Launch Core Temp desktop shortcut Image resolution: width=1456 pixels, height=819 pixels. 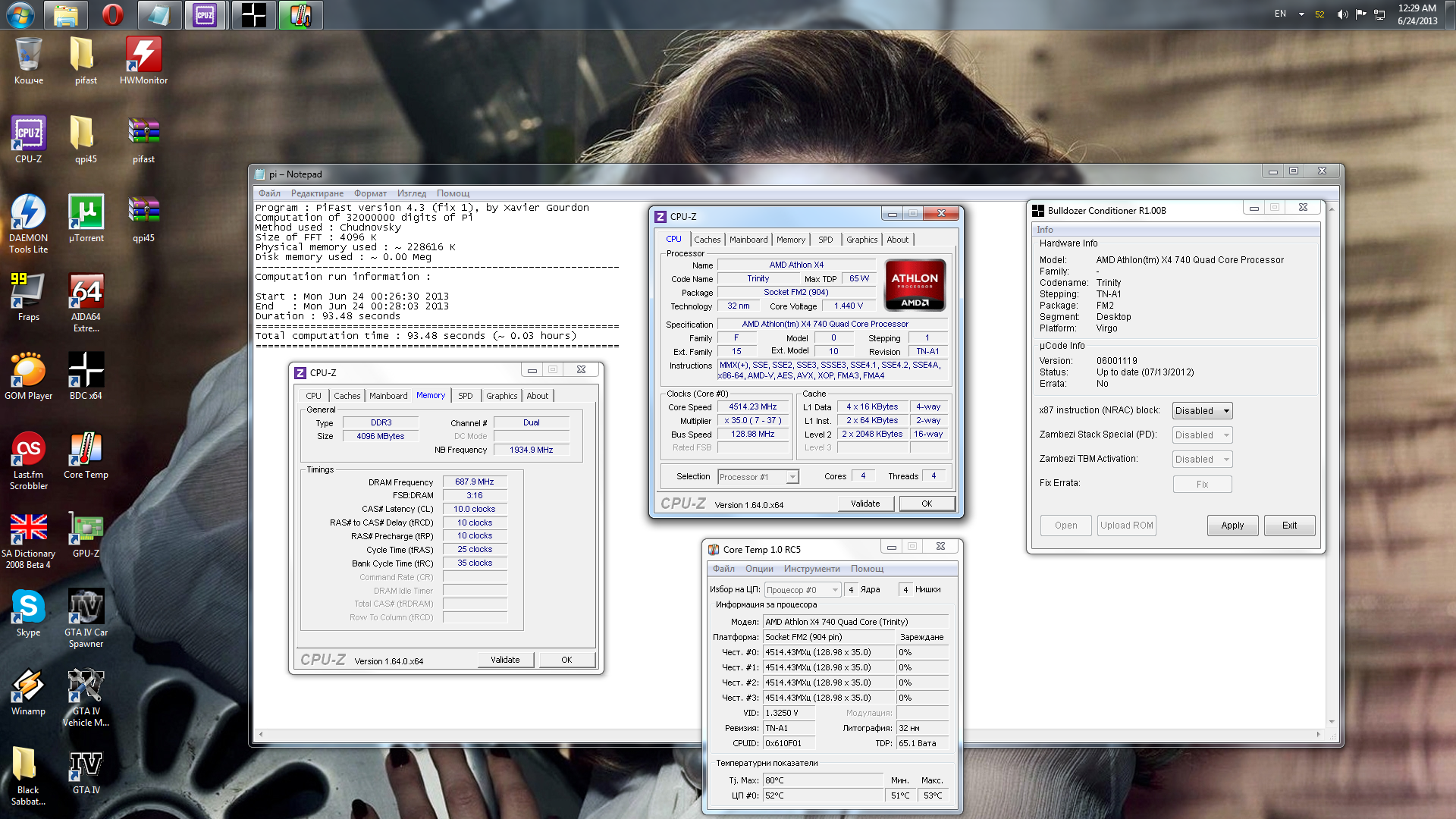[86, 455]
